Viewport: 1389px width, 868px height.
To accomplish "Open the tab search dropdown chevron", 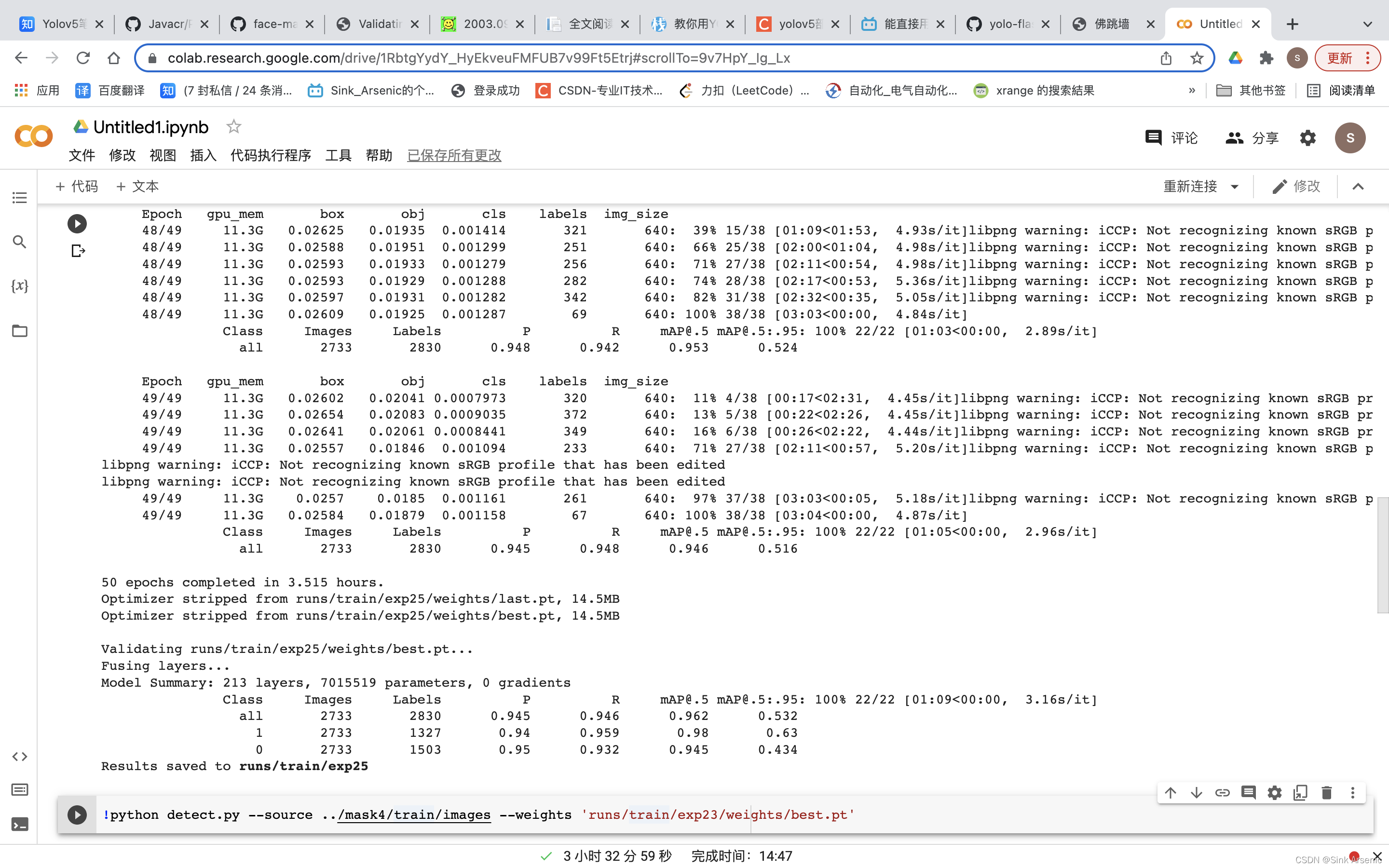I will (1368, 24).
